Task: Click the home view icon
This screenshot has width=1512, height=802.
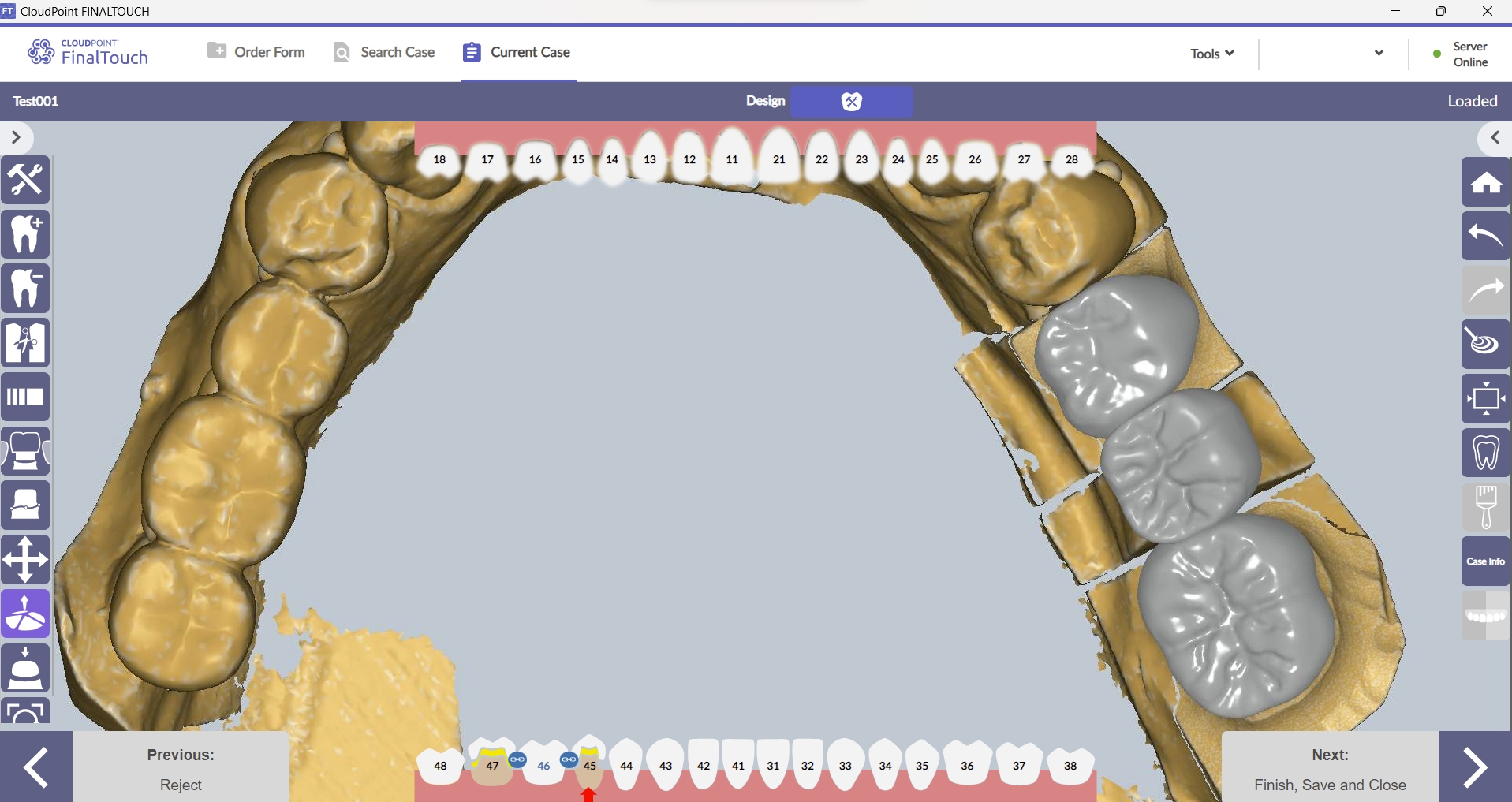Action: point(1485,182)
